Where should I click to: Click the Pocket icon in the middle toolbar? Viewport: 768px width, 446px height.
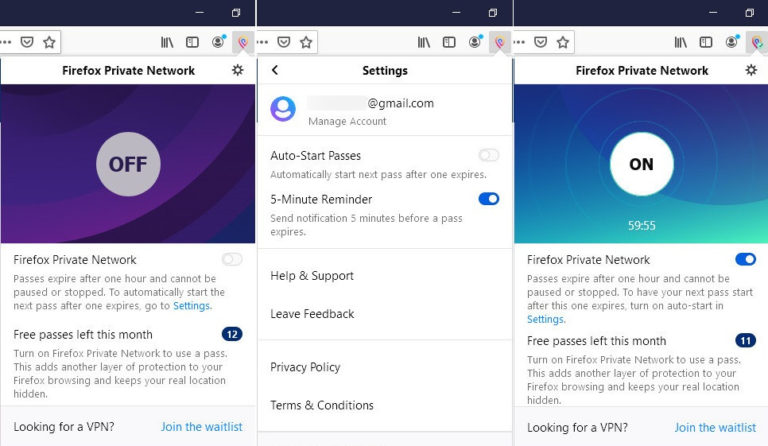[284, 42]
